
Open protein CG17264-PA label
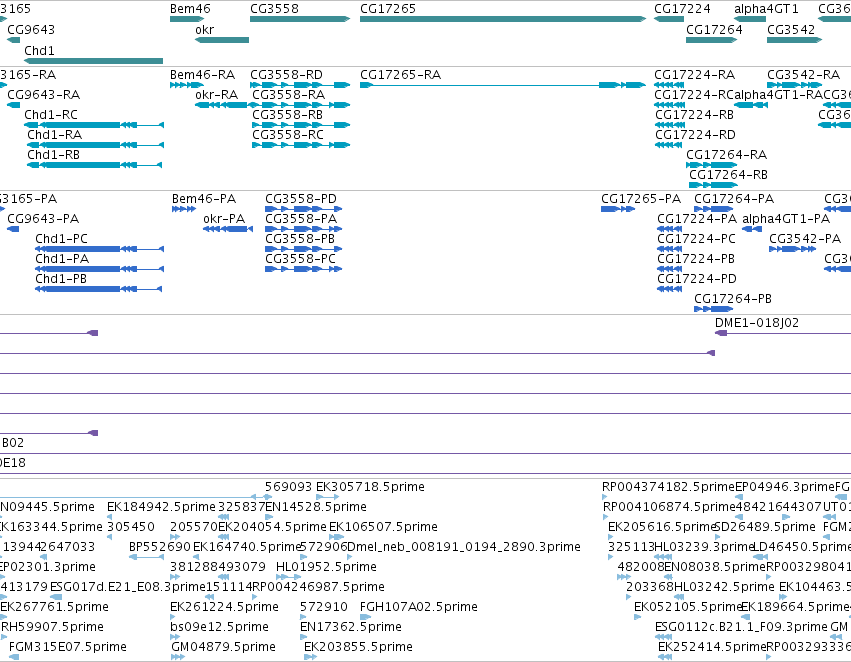coord(734,199)
